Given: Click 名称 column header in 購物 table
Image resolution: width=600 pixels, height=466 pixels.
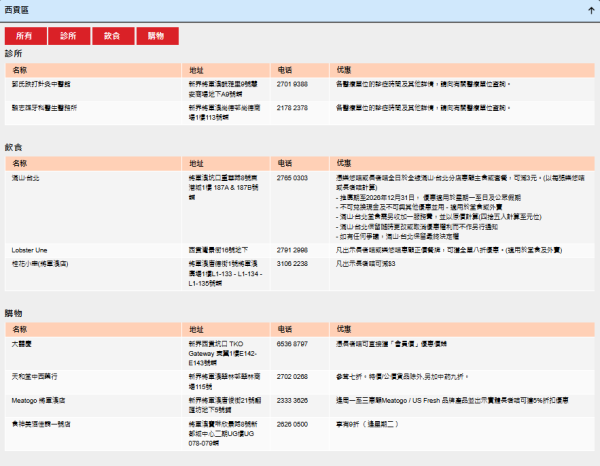Looking at the screenshot, I should (20, 329).
